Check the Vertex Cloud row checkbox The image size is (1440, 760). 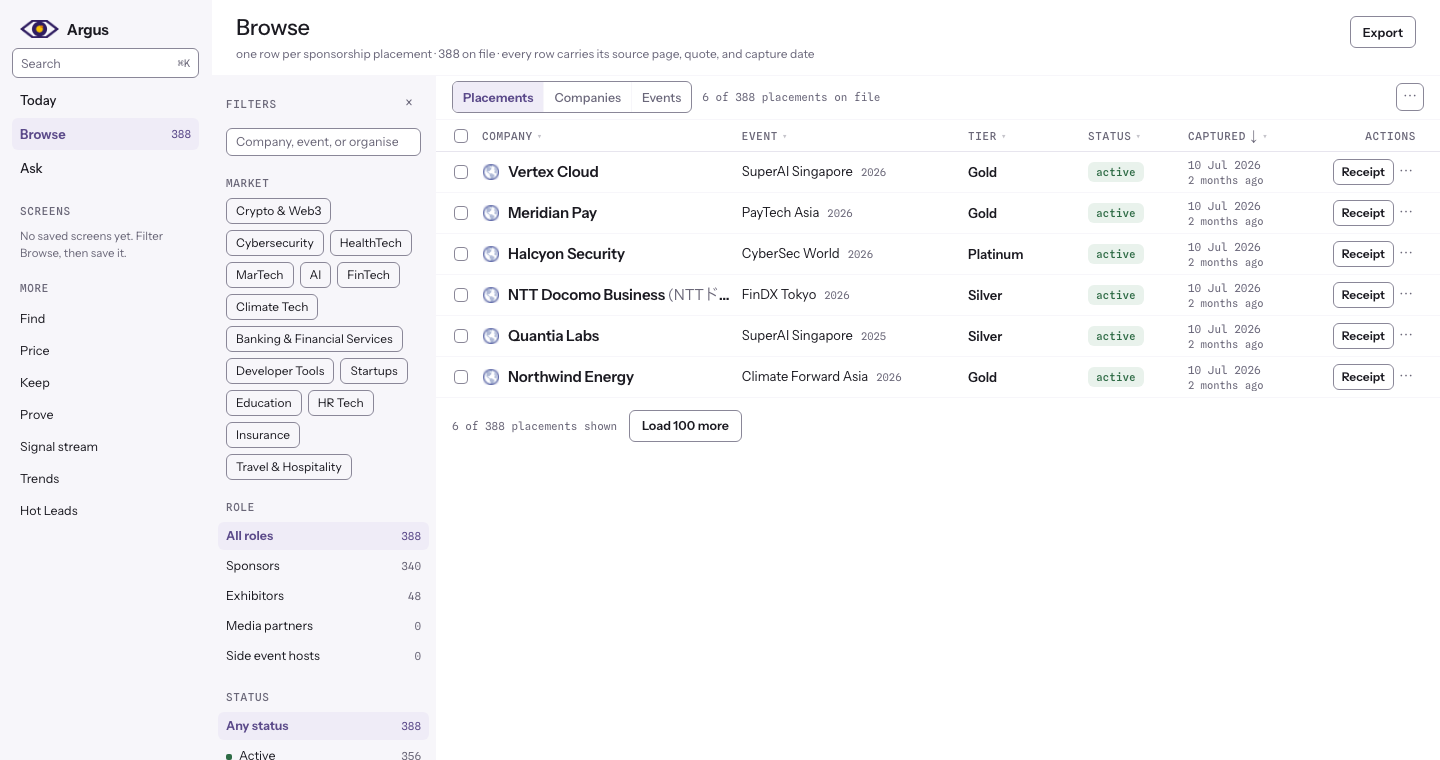pyautogui.click(x=461, y=172)
